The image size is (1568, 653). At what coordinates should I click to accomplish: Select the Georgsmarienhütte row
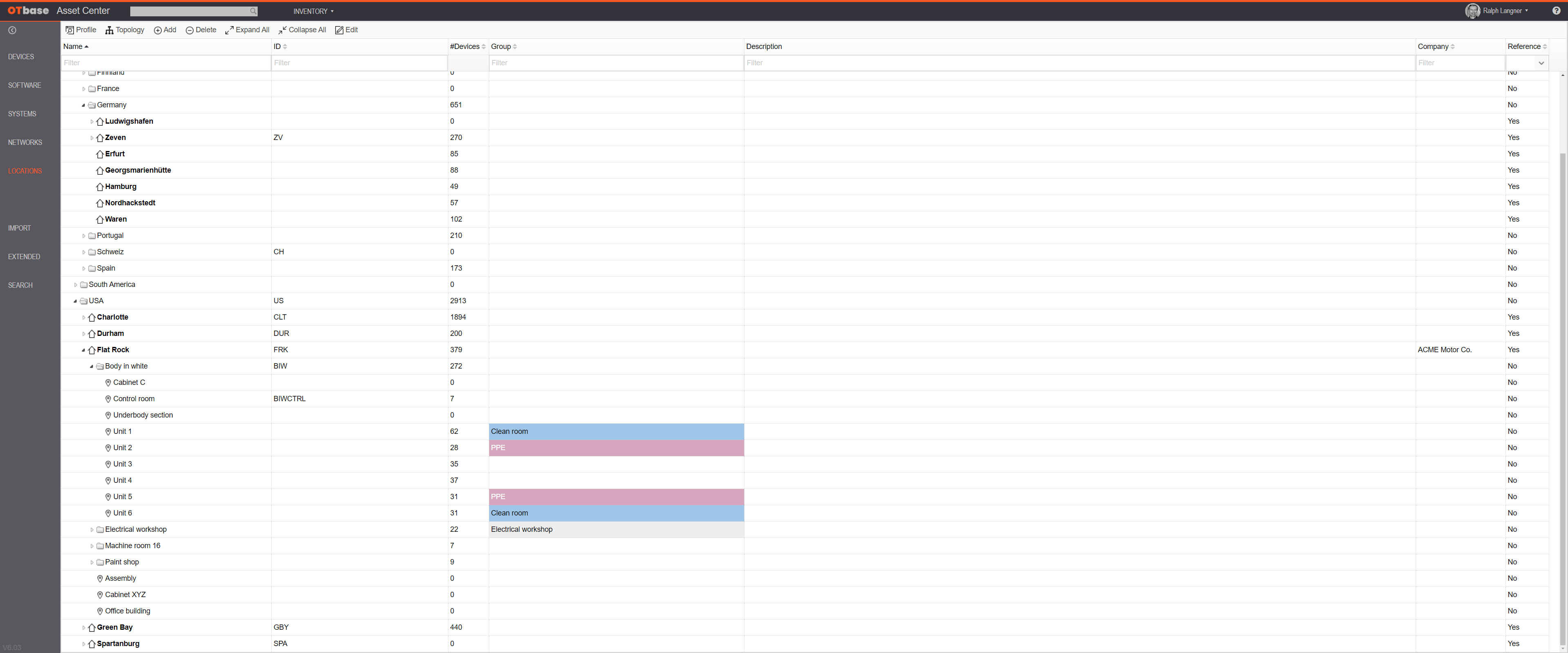point(805,171)
